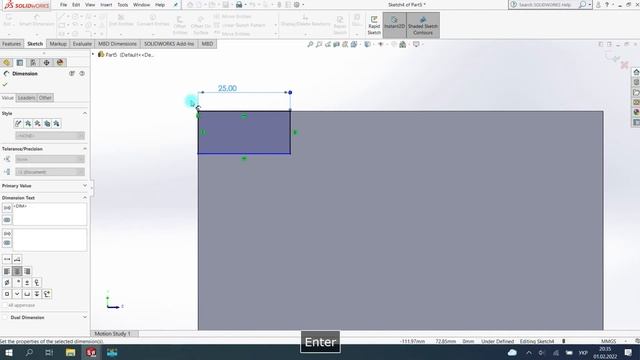This screenshot has height=360, width=640.
Task: Open the style name dropdown
Action: point(50,136)
